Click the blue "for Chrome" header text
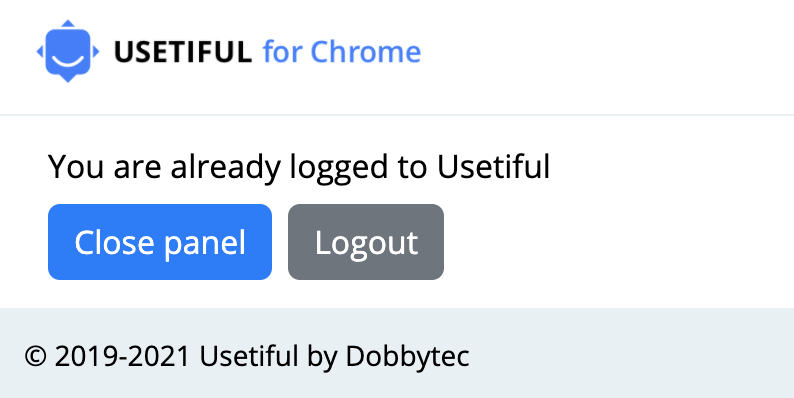This screenshot has width=794, height=398. 342,52
